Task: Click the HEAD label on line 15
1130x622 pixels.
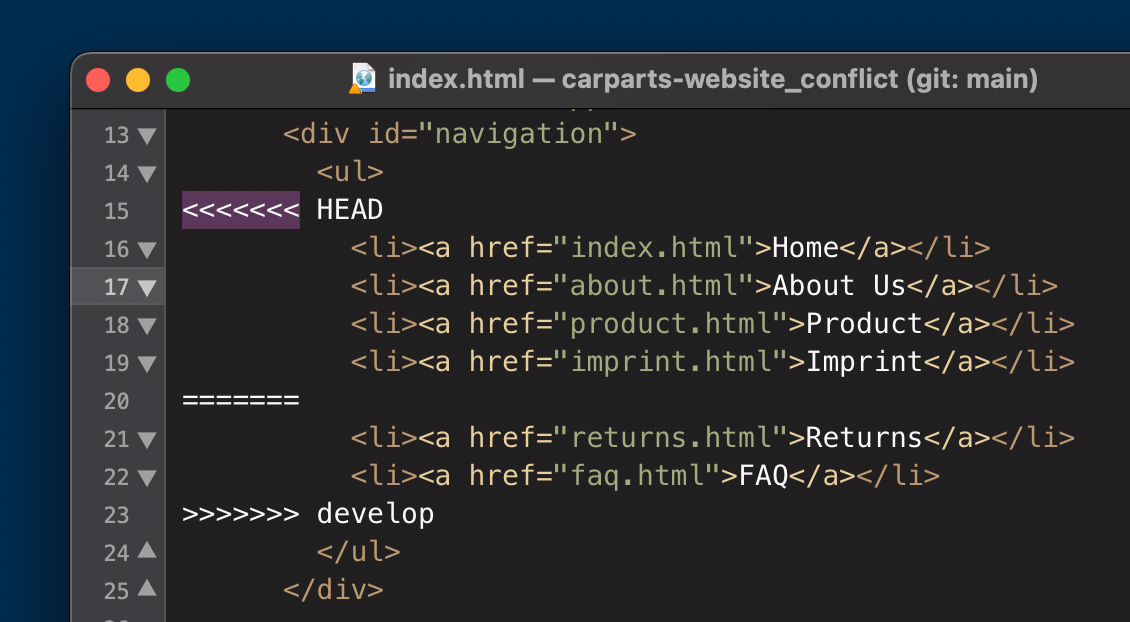Action: tap(350, 210)
